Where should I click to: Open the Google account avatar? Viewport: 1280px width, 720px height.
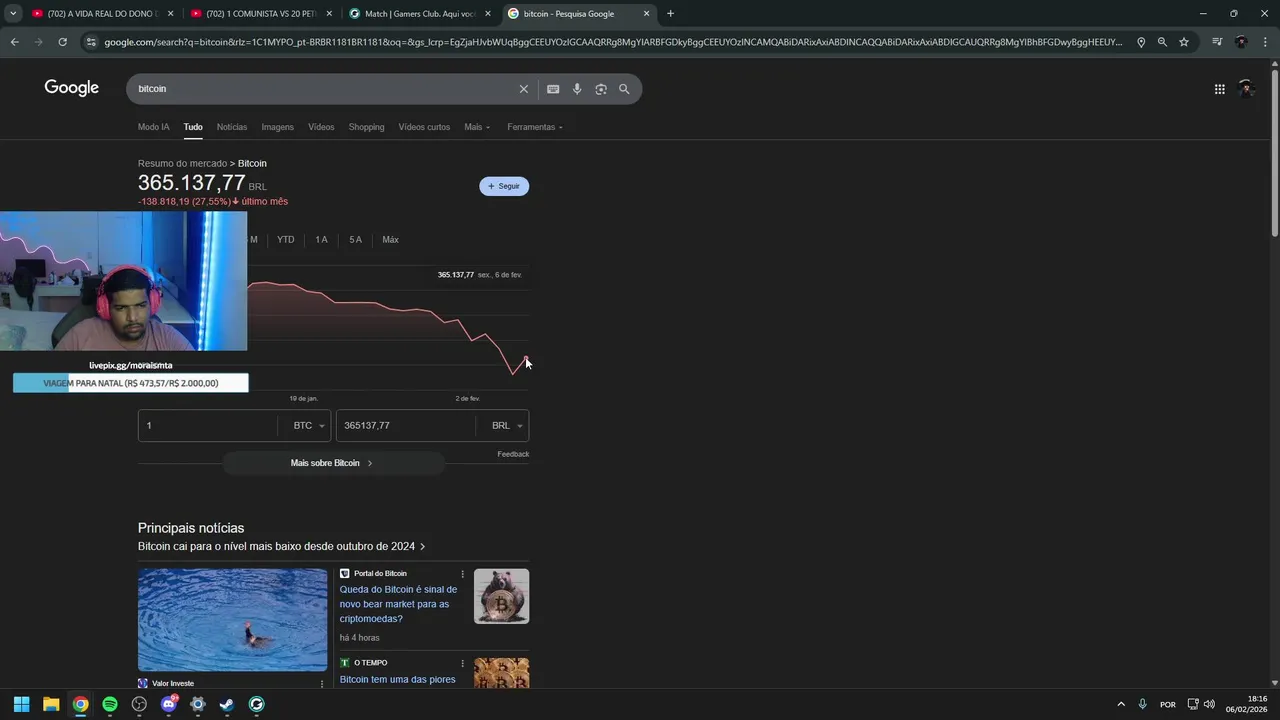(1246, 89)
